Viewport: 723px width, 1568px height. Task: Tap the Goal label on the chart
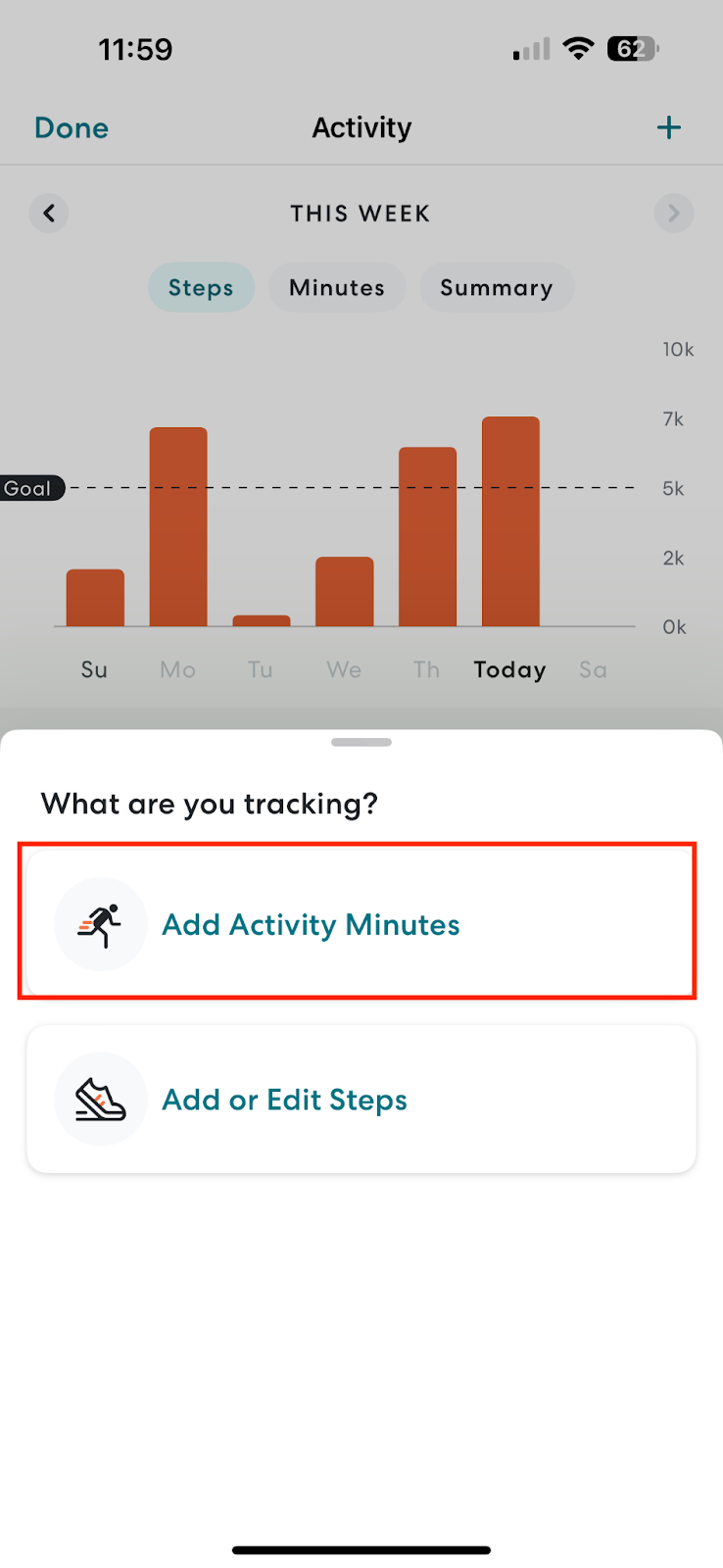pos(29,488)
